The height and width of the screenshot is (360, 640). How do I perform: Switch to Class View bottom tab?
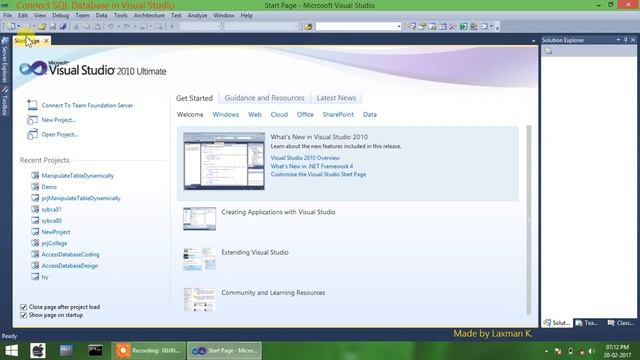(x=621, y=323)
